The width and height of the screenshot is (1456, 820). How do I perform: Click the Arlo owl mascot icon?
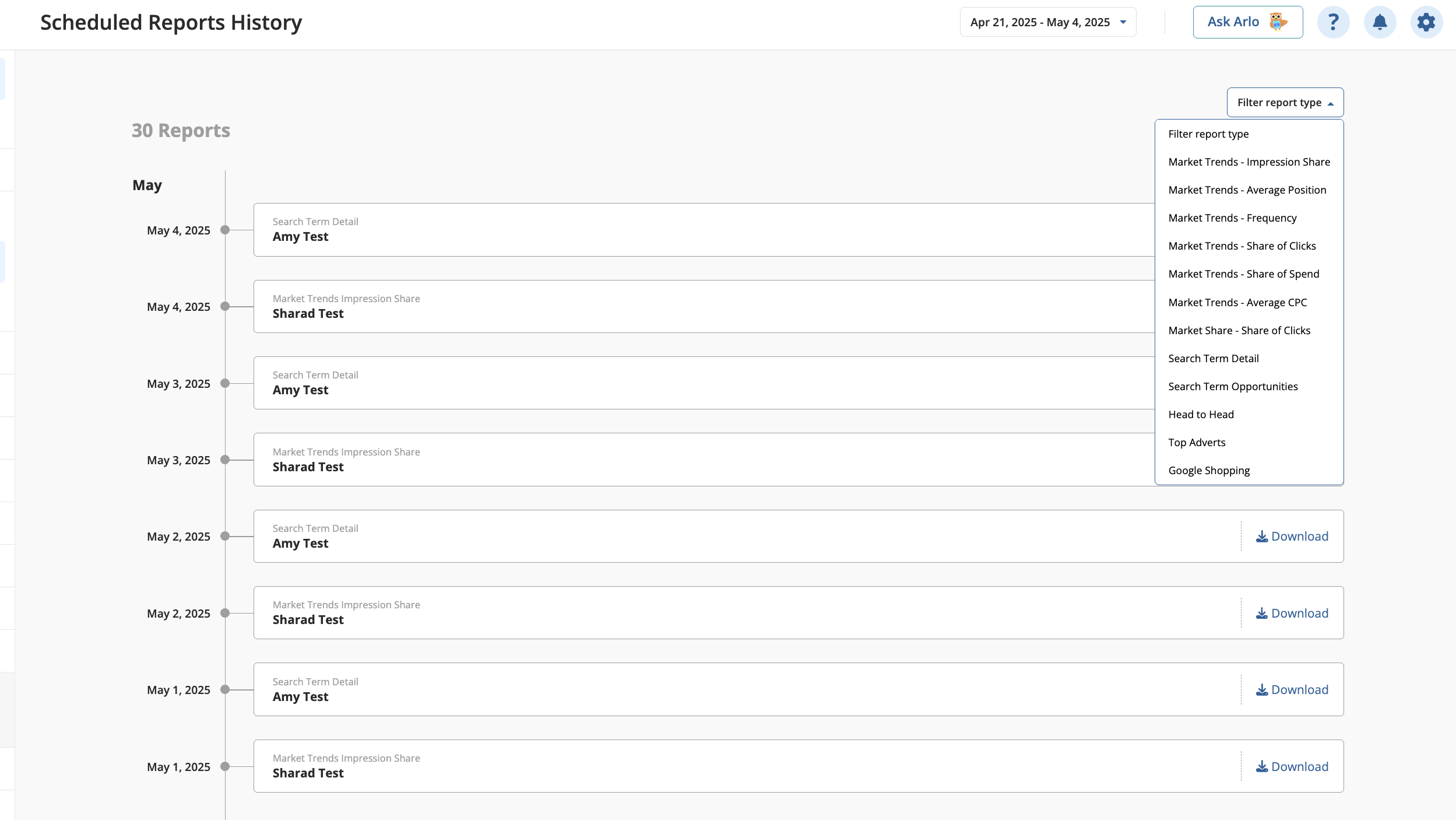point(1278,22)
